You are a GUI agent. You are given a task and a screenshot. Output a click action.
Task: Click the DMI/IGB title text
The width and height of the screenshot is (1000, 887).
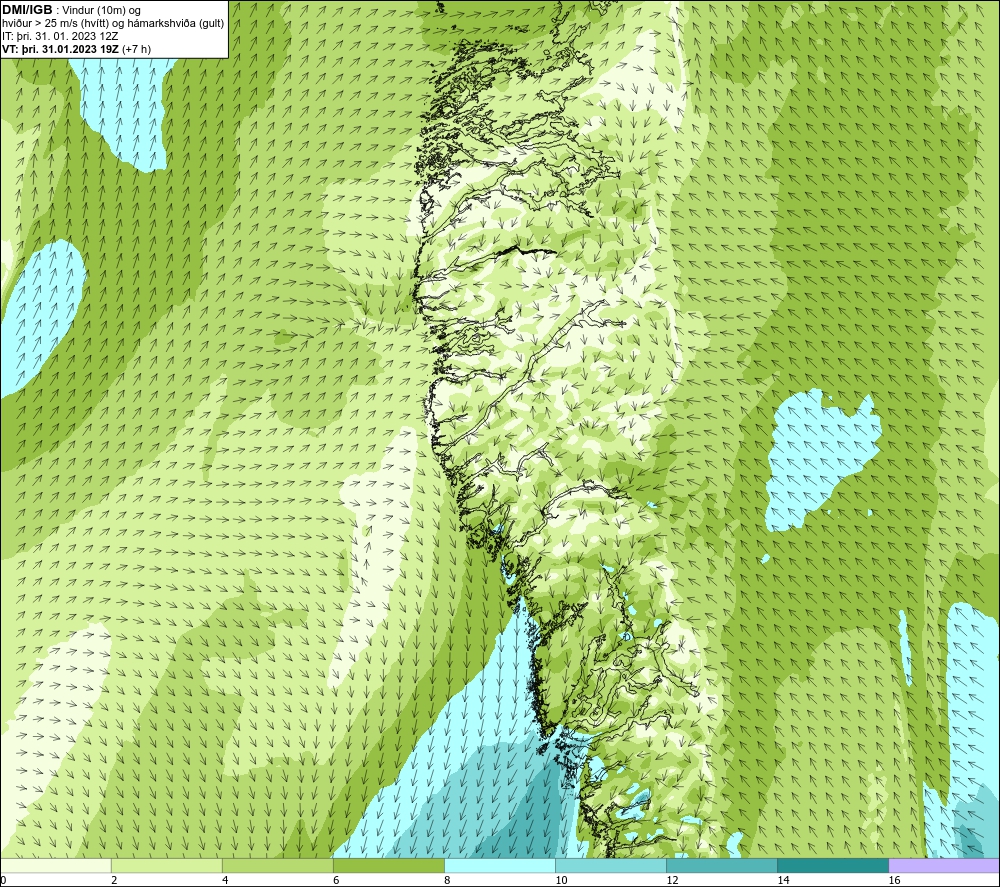tap(27, 10)
